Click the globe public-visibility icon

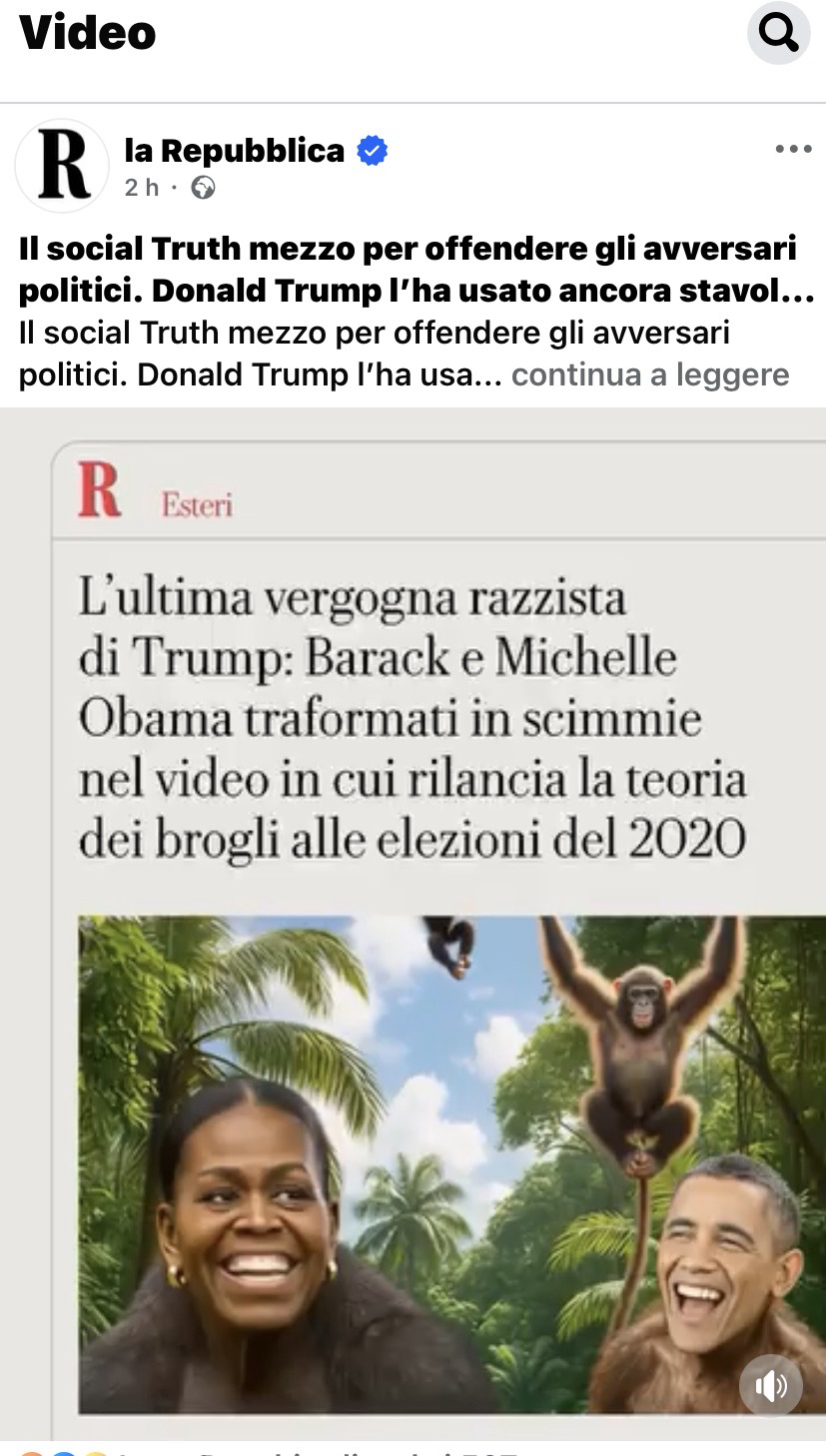coord(203,188)
